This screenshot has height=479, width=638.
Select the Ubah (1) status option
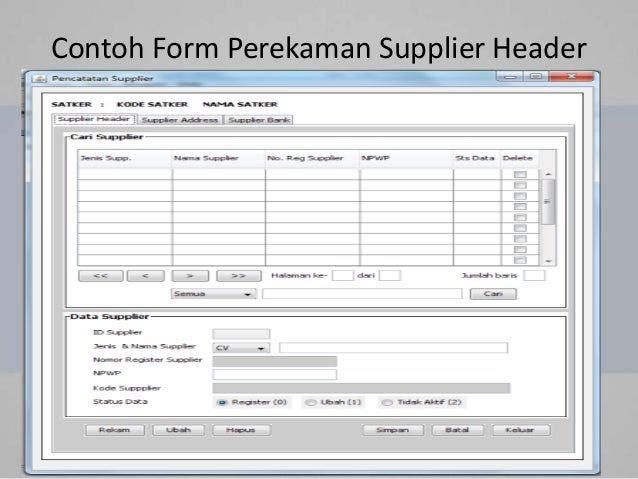[311, 402]
